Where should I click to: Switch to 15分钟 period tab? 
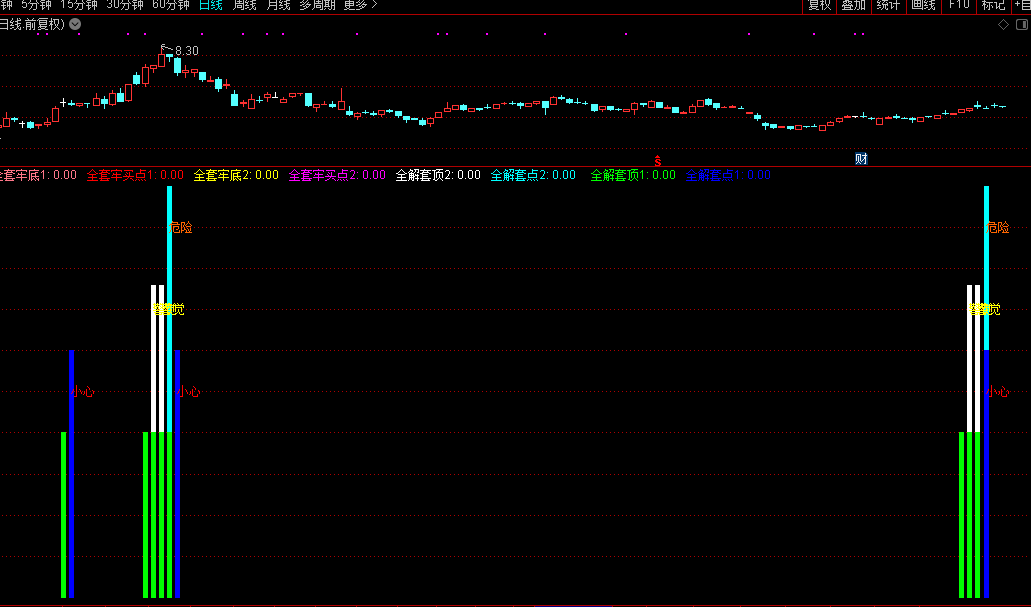pos(78,5)
